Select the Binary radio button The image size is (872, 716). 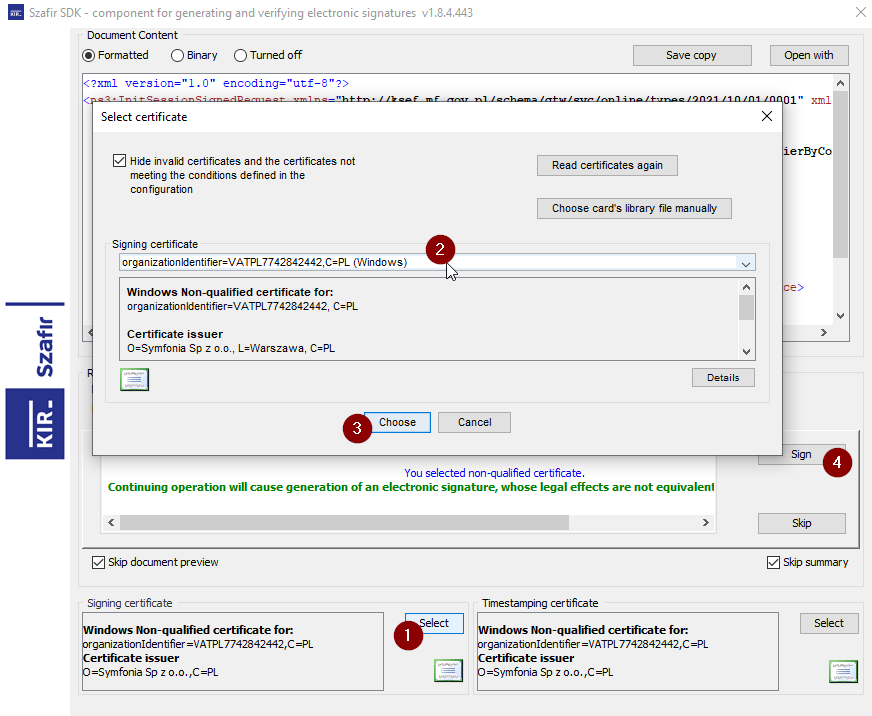click(177, 56)
